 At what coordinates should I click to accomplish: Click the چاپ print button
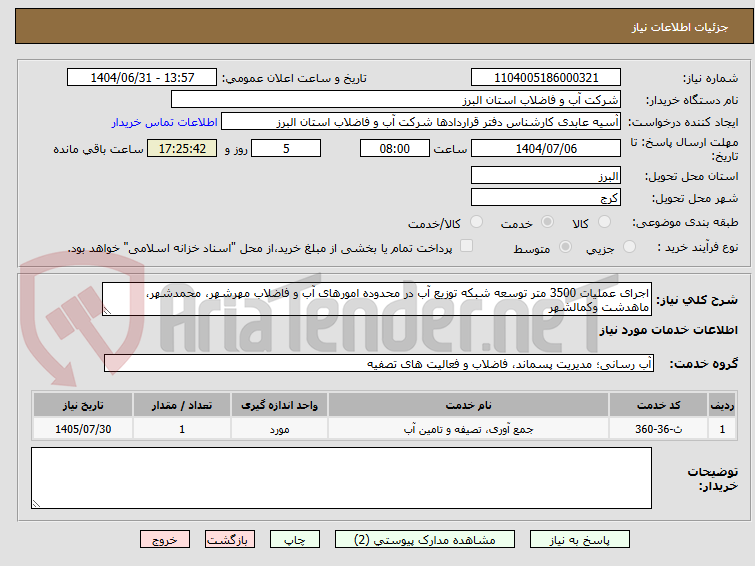pos(295,540)
